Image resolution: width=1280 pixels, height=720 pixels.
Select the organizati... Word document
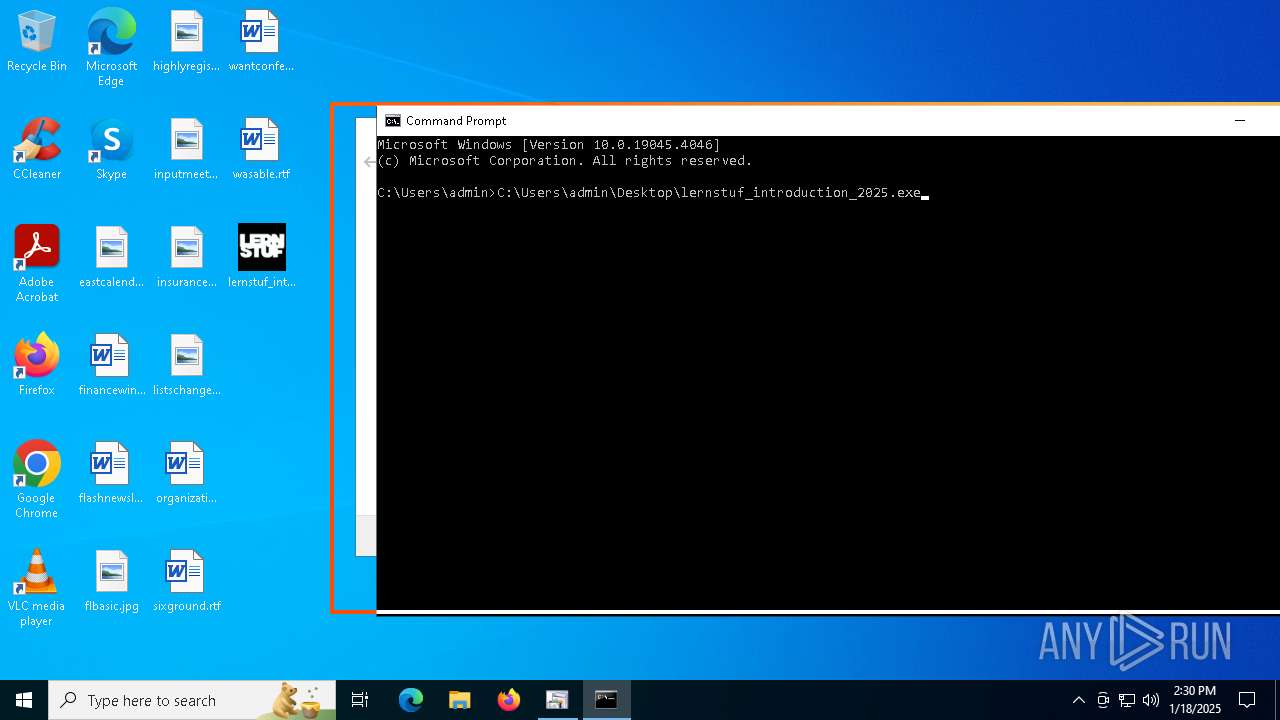pyautogui.click(x=186, y=473)
